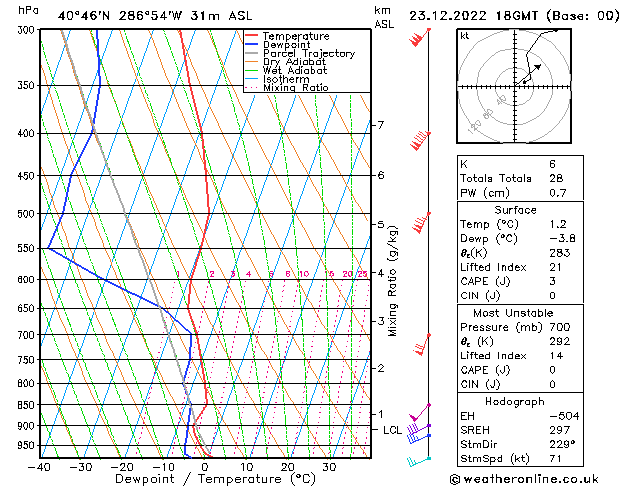Click the gray Parcel Trajectory legend line
Image resolution: width=629 pixels, height=486 pixels.
coord(252,53)
